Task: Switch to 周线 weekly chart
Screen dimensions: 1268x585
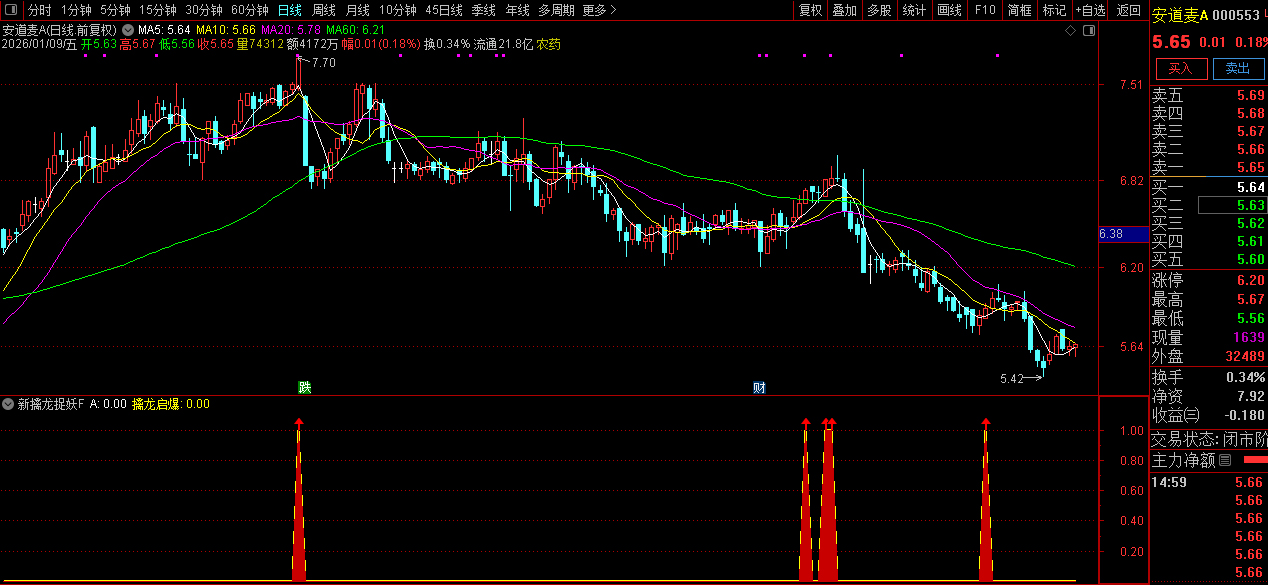Action: (324, 10)
